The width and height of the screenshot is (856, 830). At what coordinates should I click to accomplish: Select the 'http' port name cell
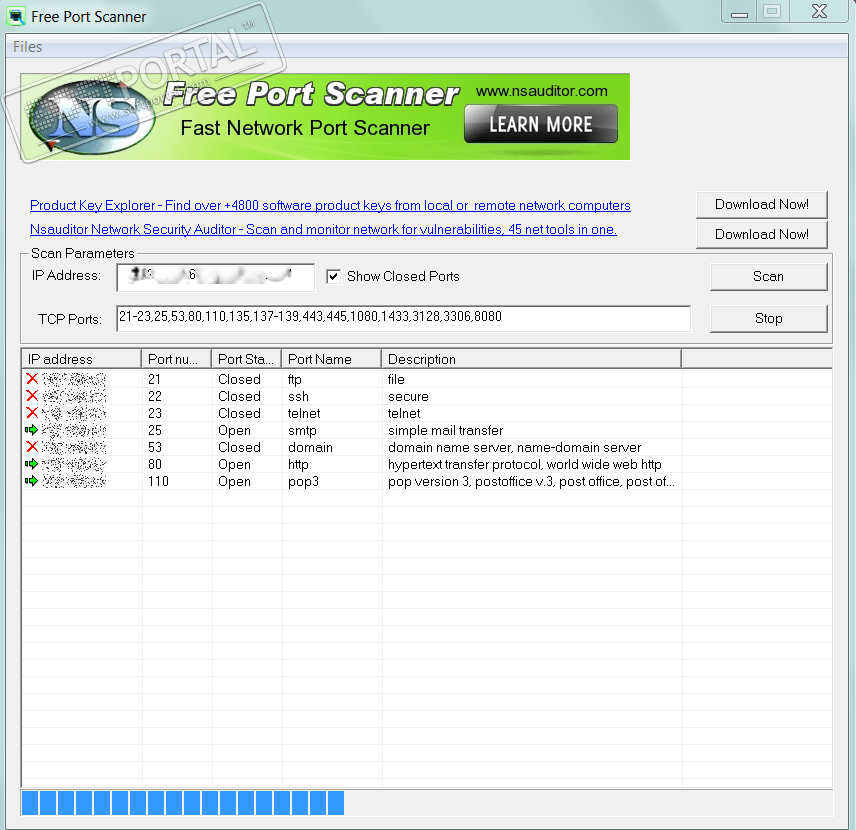(x=298, y=465)
